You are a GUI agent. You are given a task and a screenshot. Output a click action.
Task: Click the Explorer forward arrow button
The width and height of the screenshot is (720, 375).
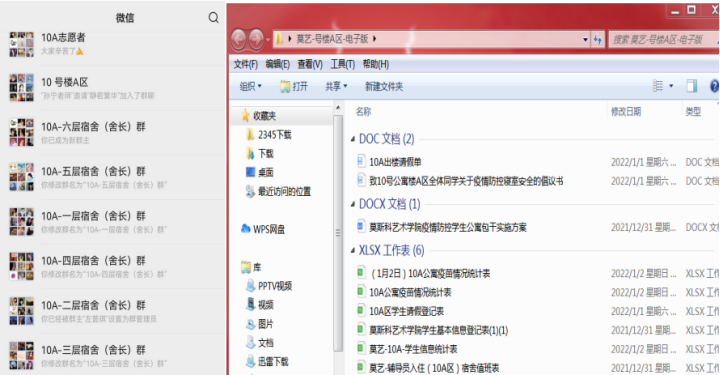tap(256, 39)
